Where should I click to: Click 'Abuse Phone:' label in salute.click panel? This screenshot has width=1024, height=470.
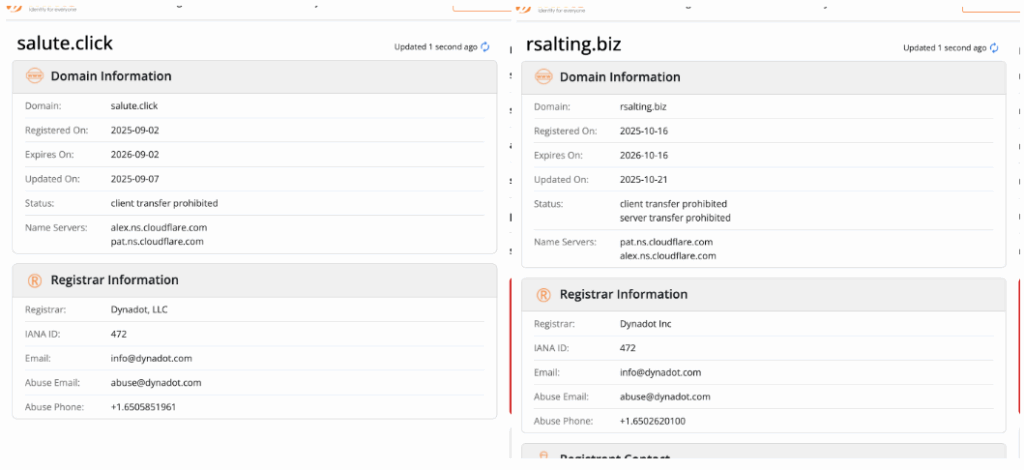(x=54, y=407)
